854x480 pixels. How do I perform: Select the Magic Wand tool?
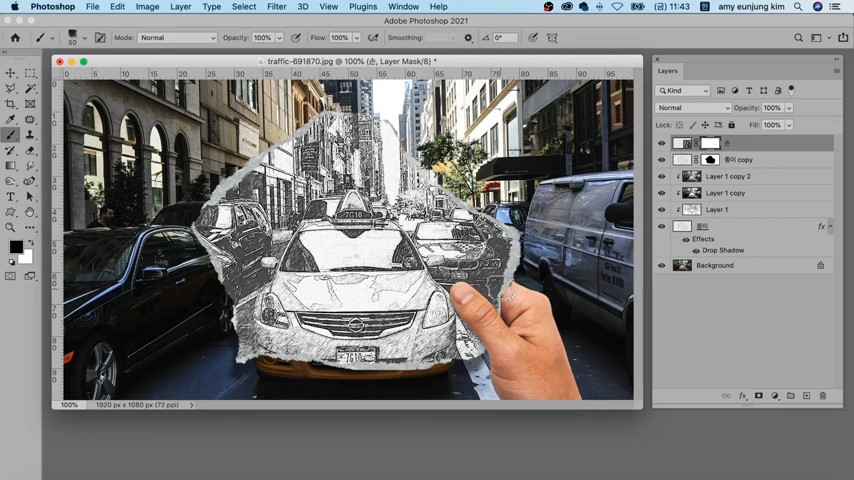click(30, 88)
